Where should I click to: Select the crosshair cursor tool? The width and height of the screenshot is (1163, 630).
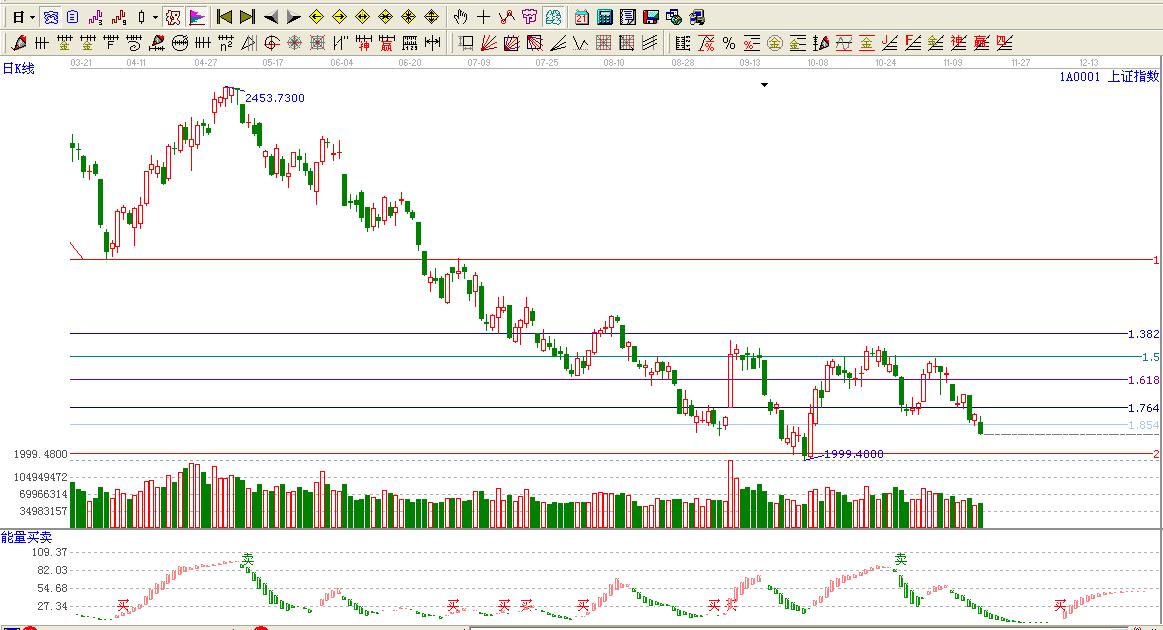point(483,17)
